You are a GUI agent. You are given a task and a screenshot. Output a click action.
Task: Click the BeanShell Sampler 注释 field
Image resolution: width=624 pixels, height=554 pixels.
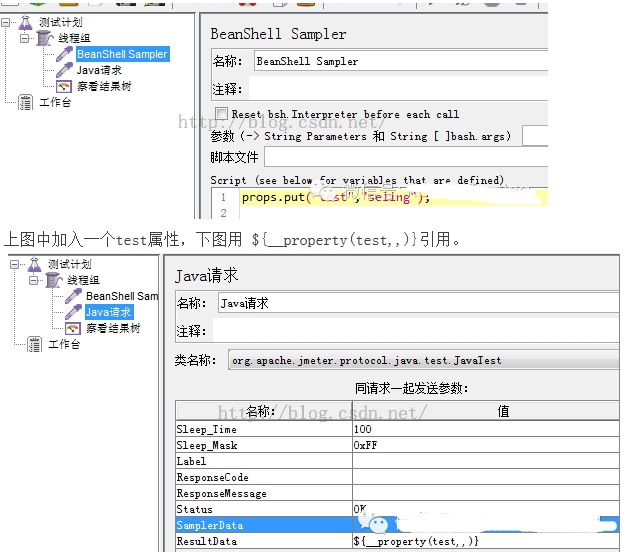click(x=398, y=88)
